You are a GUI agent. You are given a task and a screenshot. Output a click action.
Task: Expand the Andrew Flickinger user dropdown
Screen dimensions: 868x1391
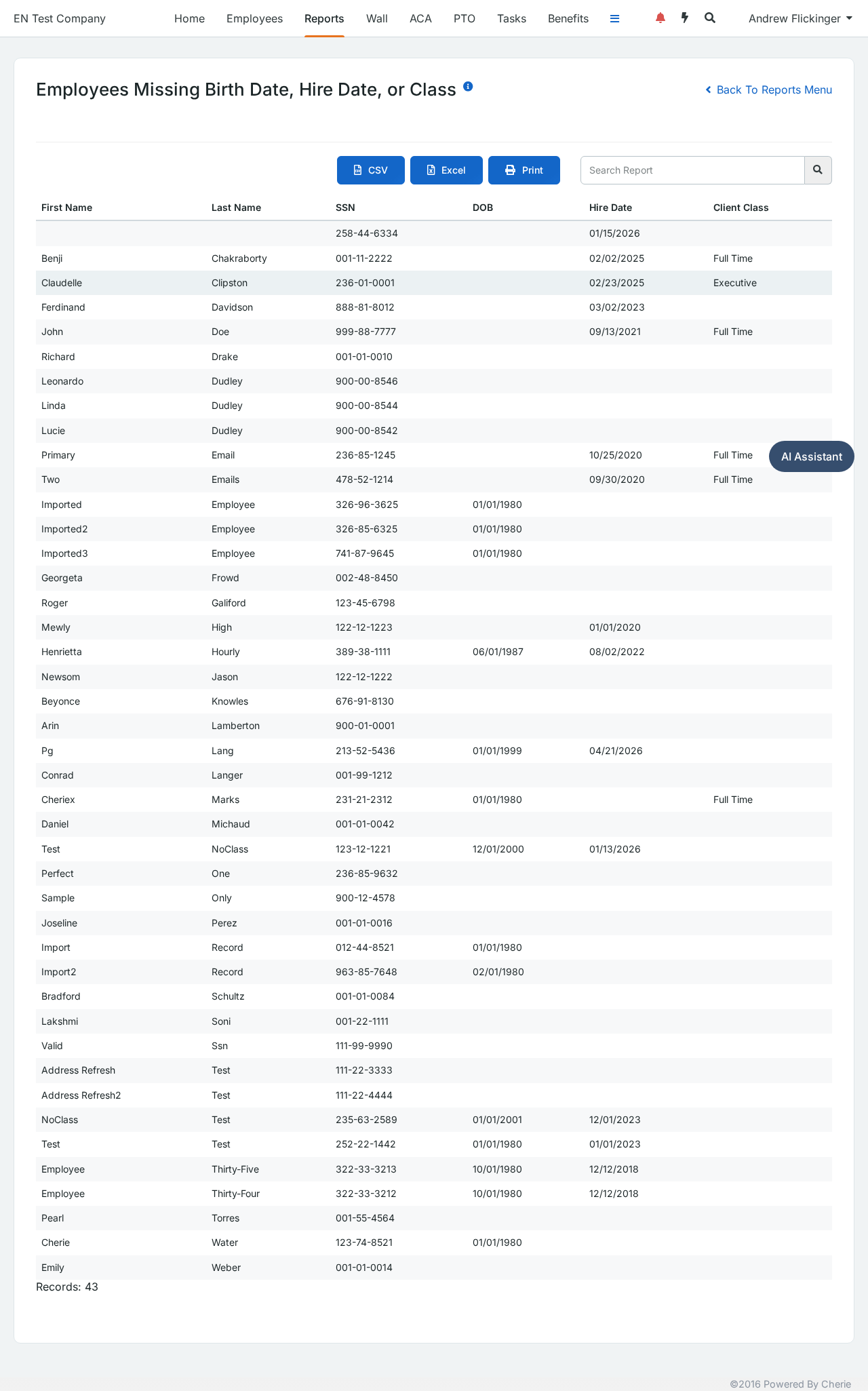800,18
